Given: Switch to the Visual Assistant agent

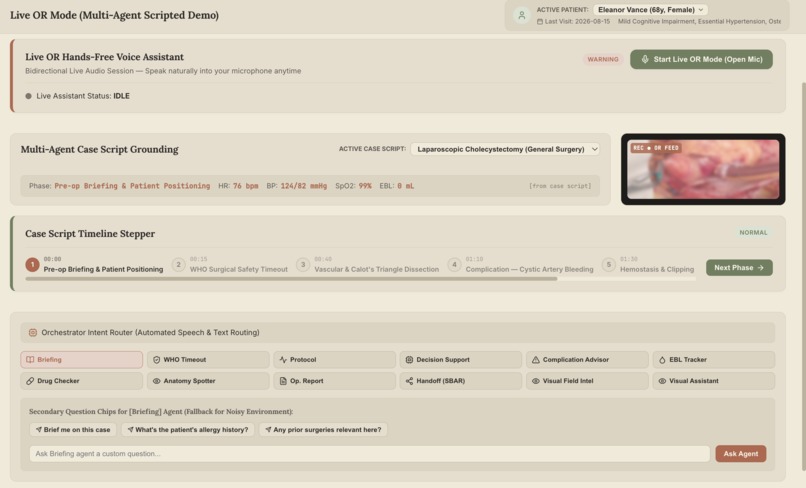Looking at the screenshot, I should click(x=713, y=381).
